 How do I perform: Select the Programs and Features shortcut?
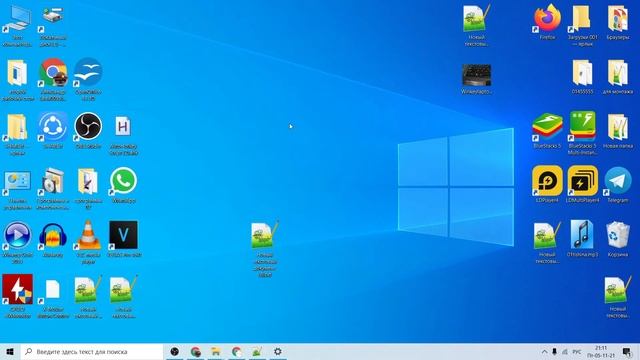click(53, 182)
